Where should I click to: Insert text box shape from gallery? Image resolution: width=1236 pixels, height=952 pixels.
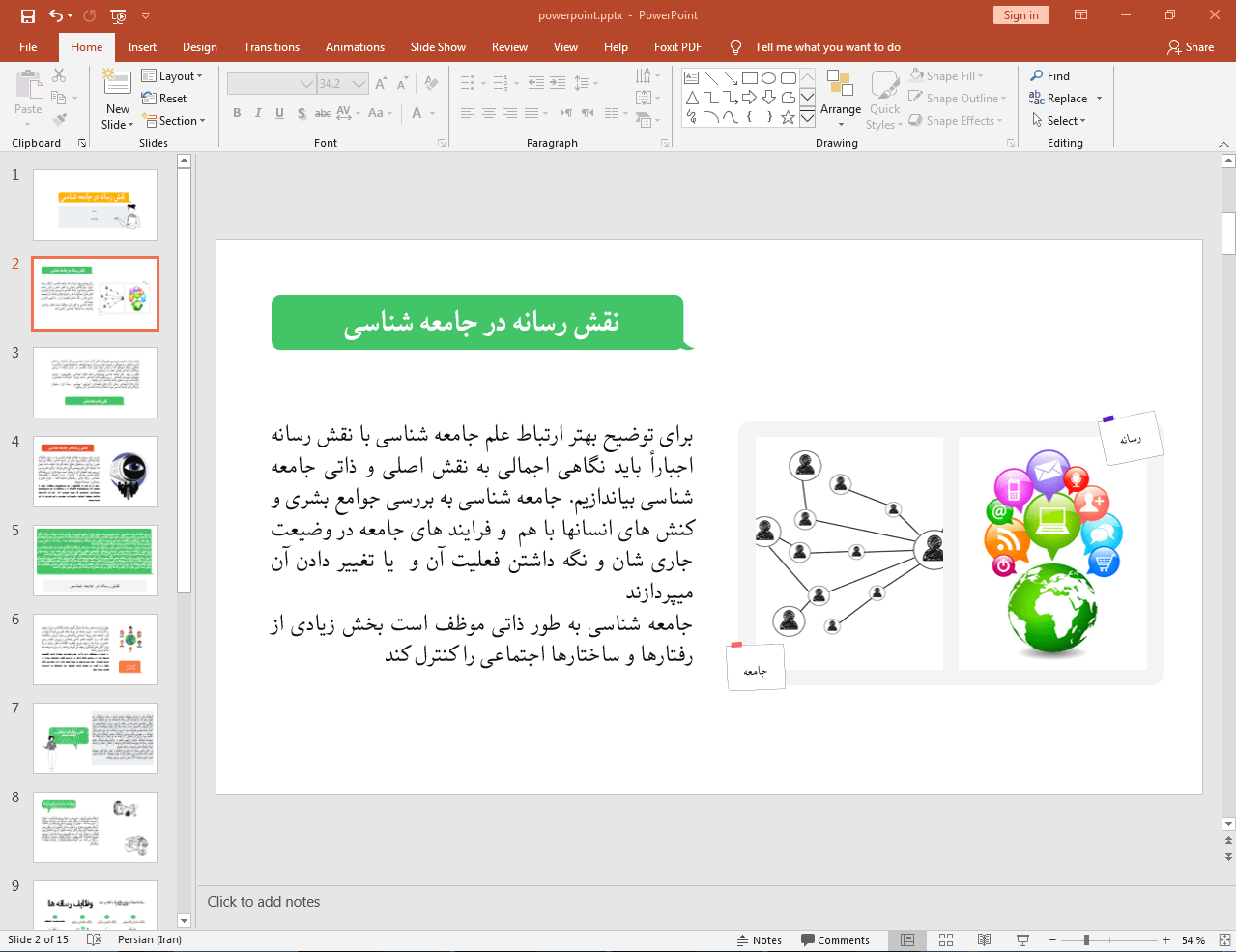692,78
